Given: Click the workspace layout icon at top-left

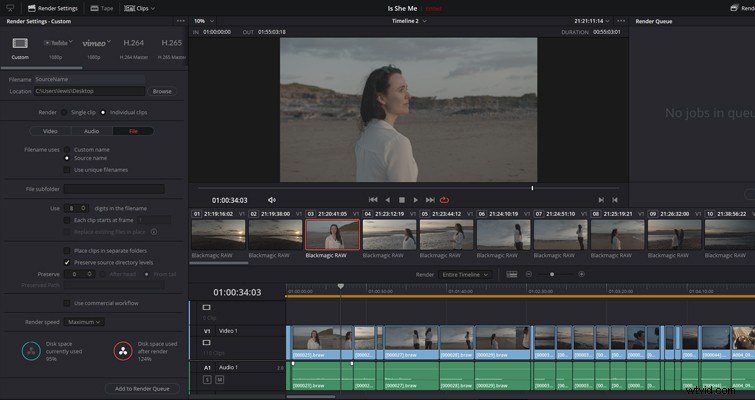Looking at the screenshot, I should [10, 8].
